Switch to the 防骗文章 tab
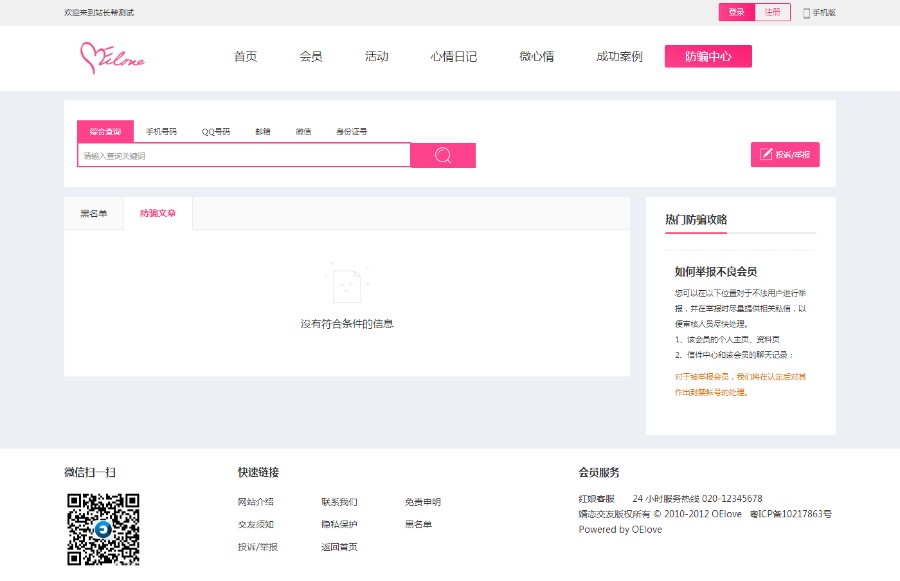The width and height of the screenshot is (900, 581). [157, 213]
